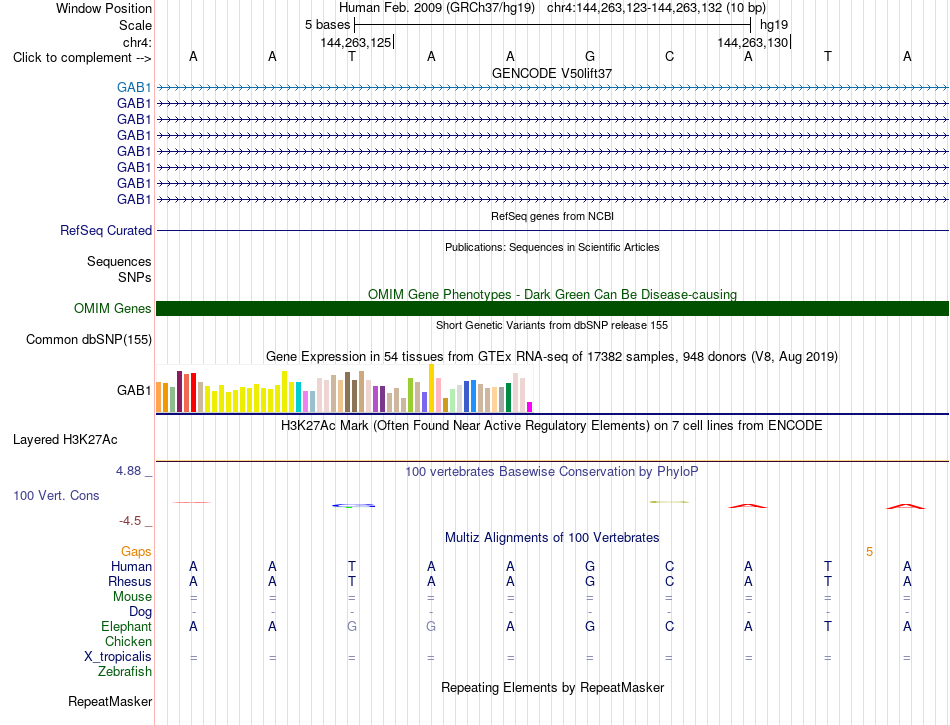
Task: Click the olive PhyloP conservation mark
Action: pos(669,502)
